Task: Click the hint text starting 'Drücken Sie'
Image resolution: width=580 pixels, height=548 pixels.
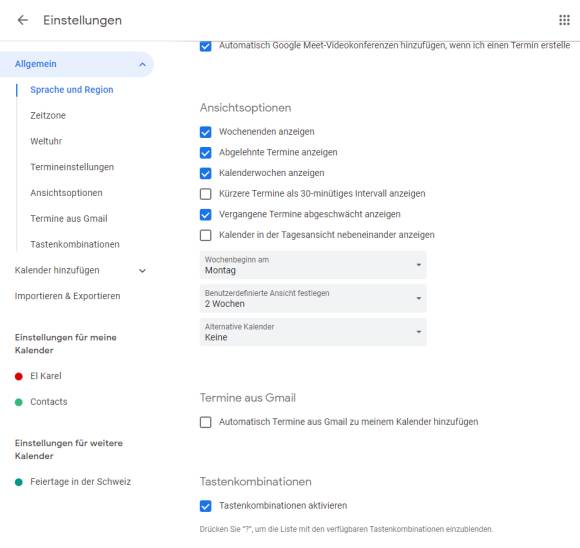Action: pyautogui.click(x=346, y=529)
